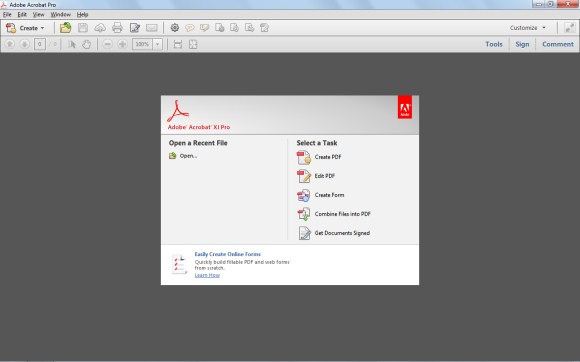Click the Edit PDF pencil page icon

click(304, 176)
